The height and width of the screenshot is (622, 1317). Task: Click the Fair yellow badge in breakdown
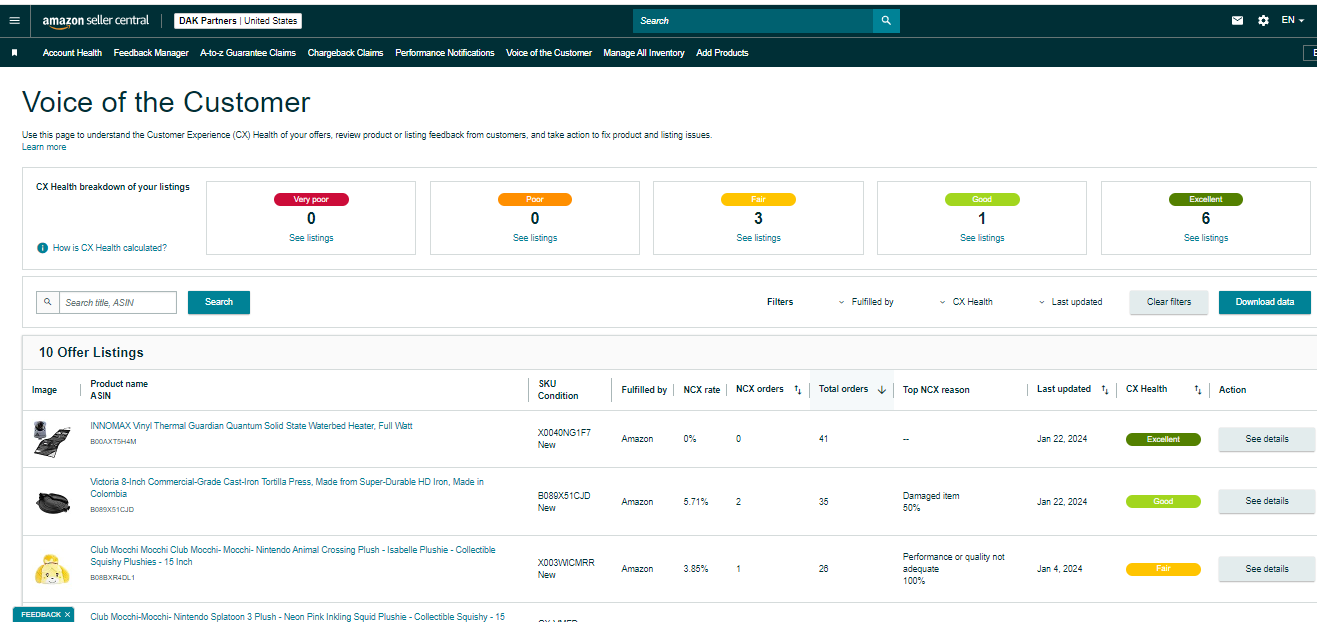(758, 199)
